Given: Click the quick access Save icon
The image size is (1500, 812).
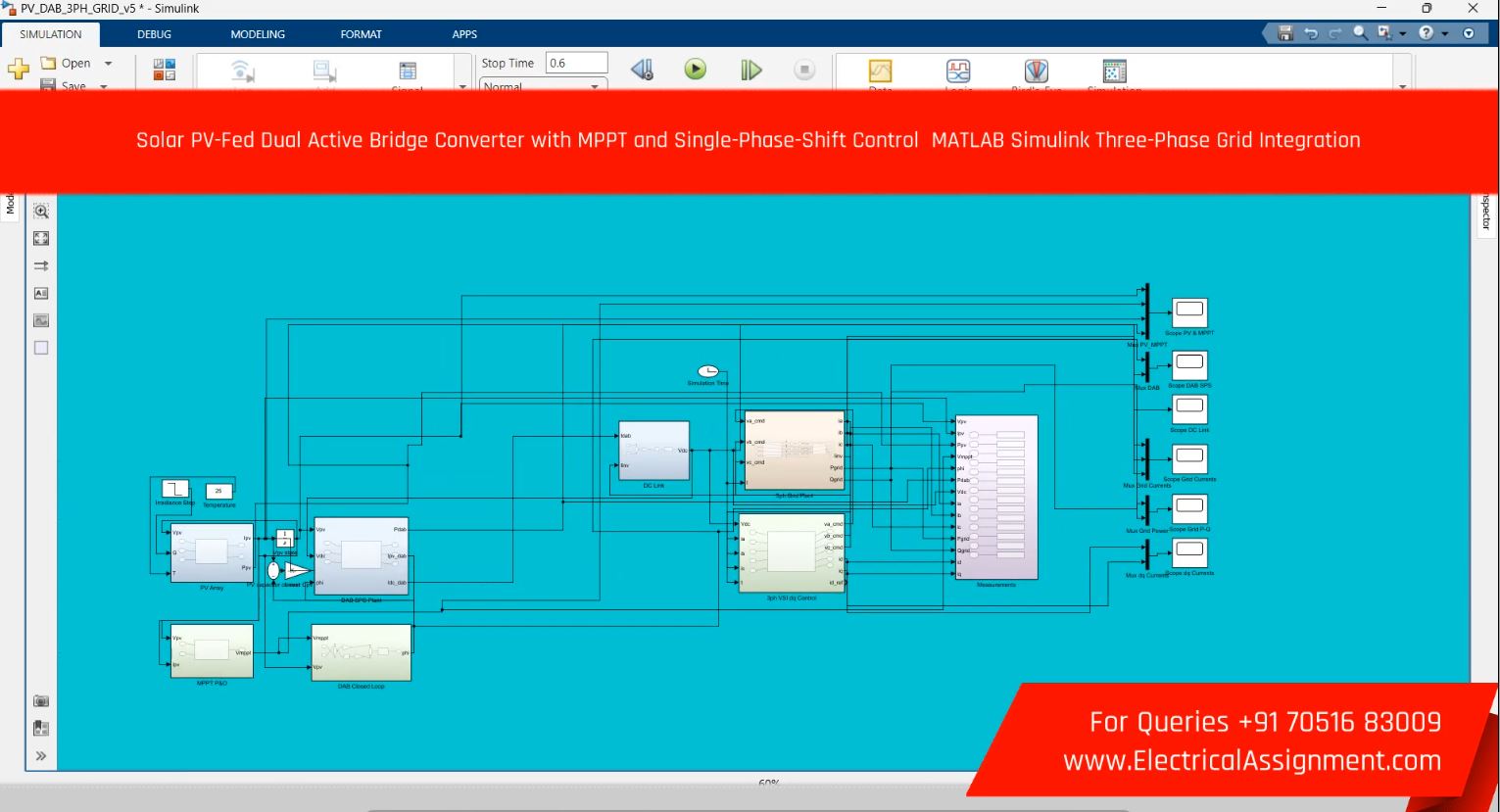Looking at the screenshot, I should 1285,33.
